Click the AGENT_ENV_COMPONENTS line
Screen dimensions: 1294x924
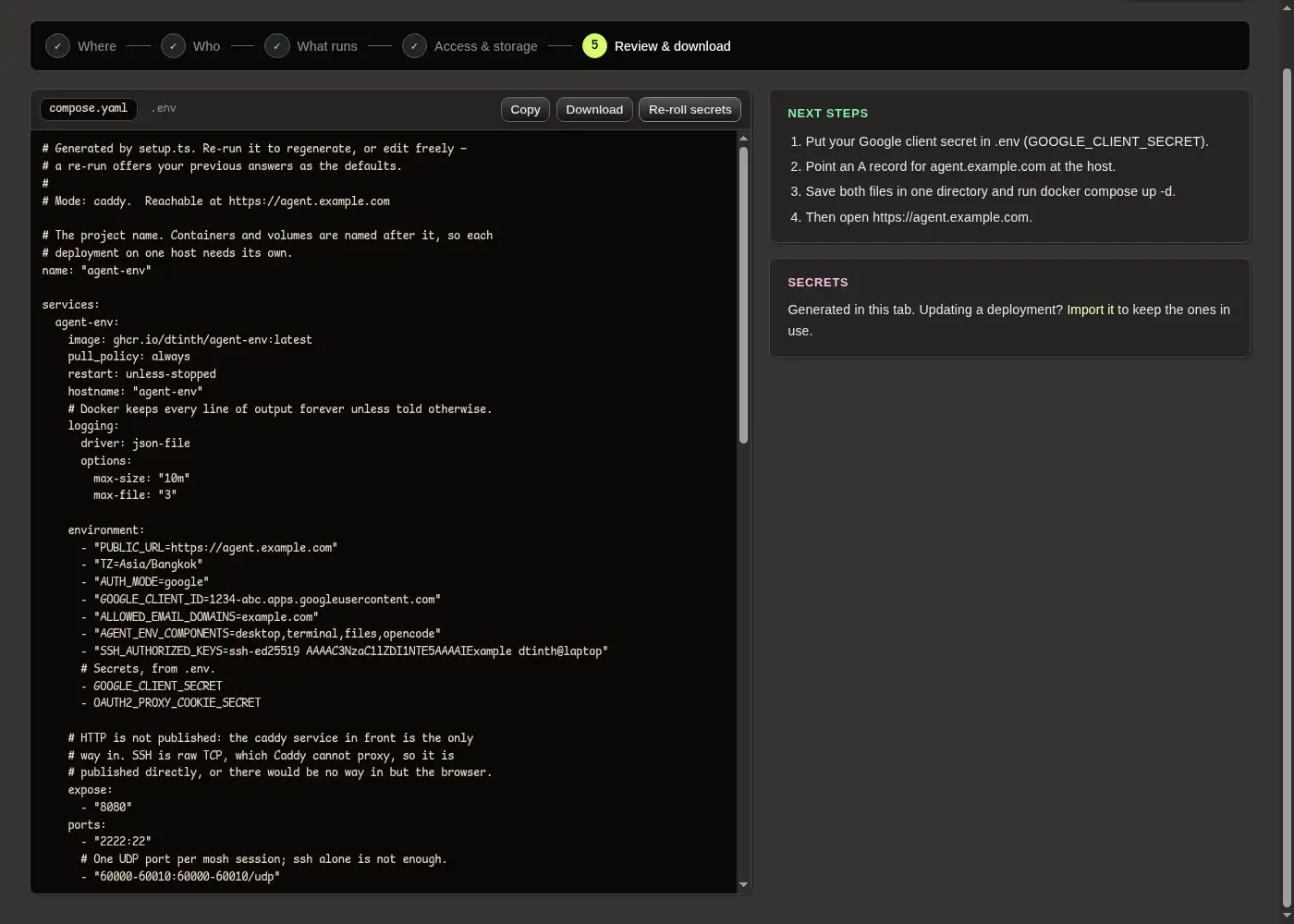click(261, 634)
